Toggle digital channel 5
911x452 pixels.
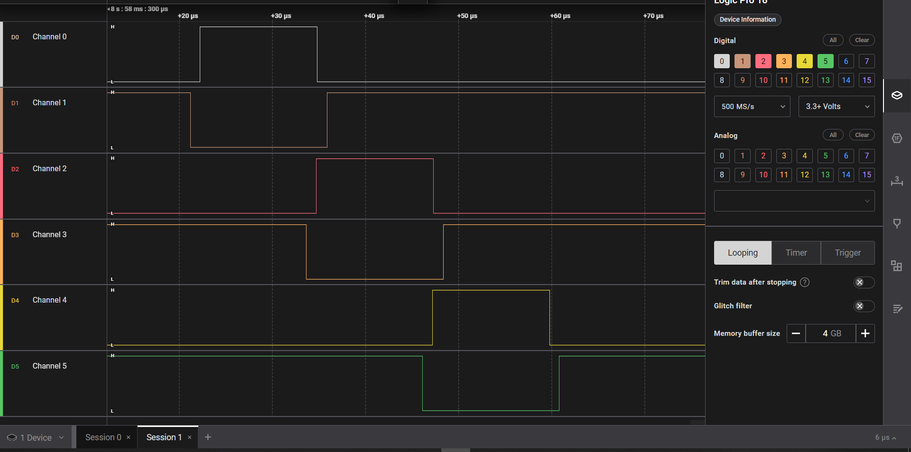(x=826, y=62)
